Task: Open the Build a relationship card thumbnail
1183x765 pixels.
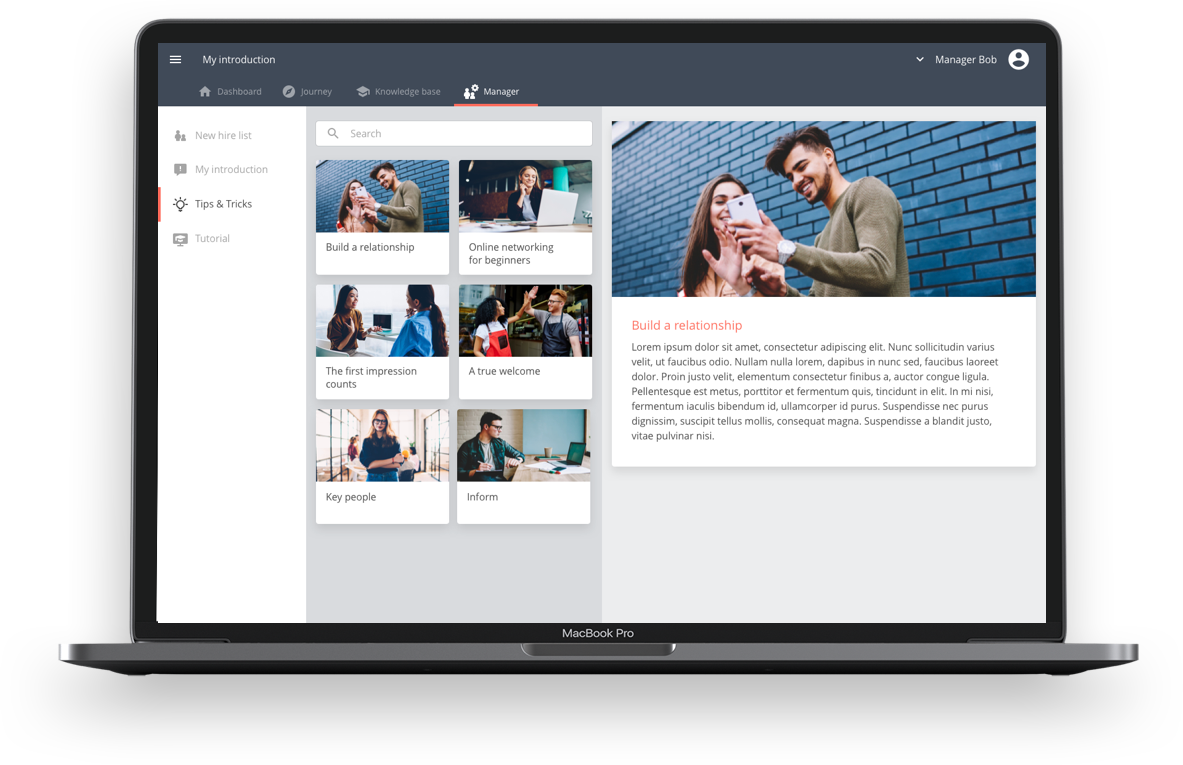Action: point(383,196)
